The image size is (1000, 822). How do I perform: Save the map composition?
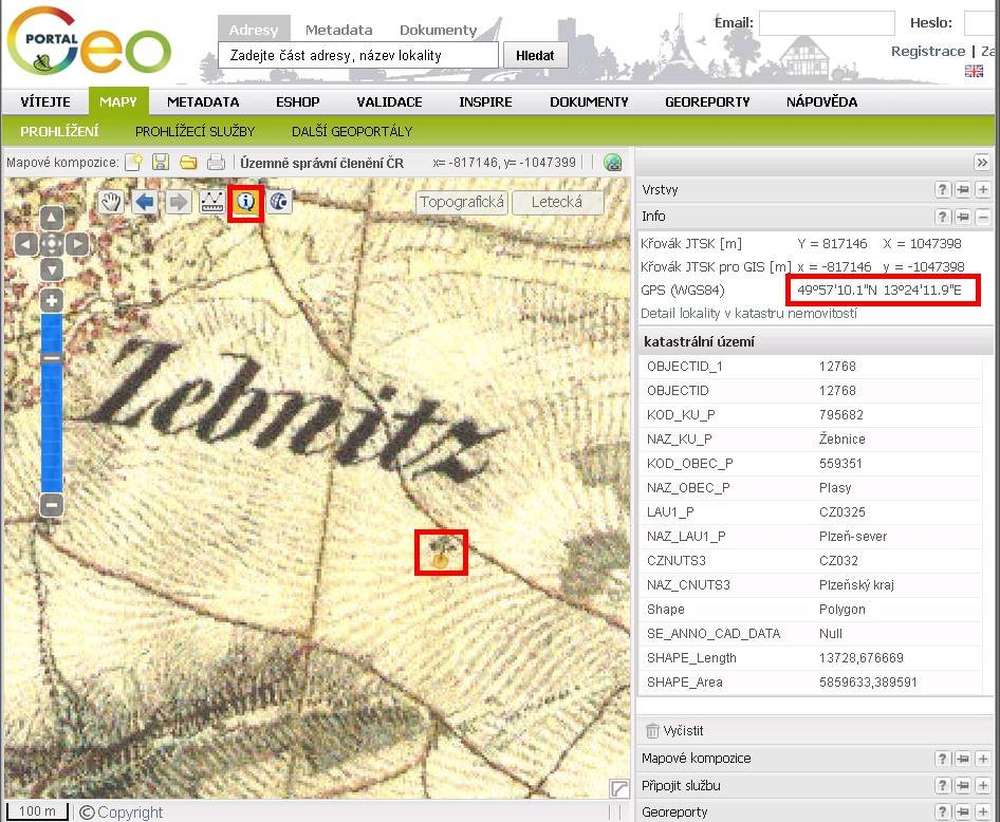pyautogui.click(x=160, y=162)
